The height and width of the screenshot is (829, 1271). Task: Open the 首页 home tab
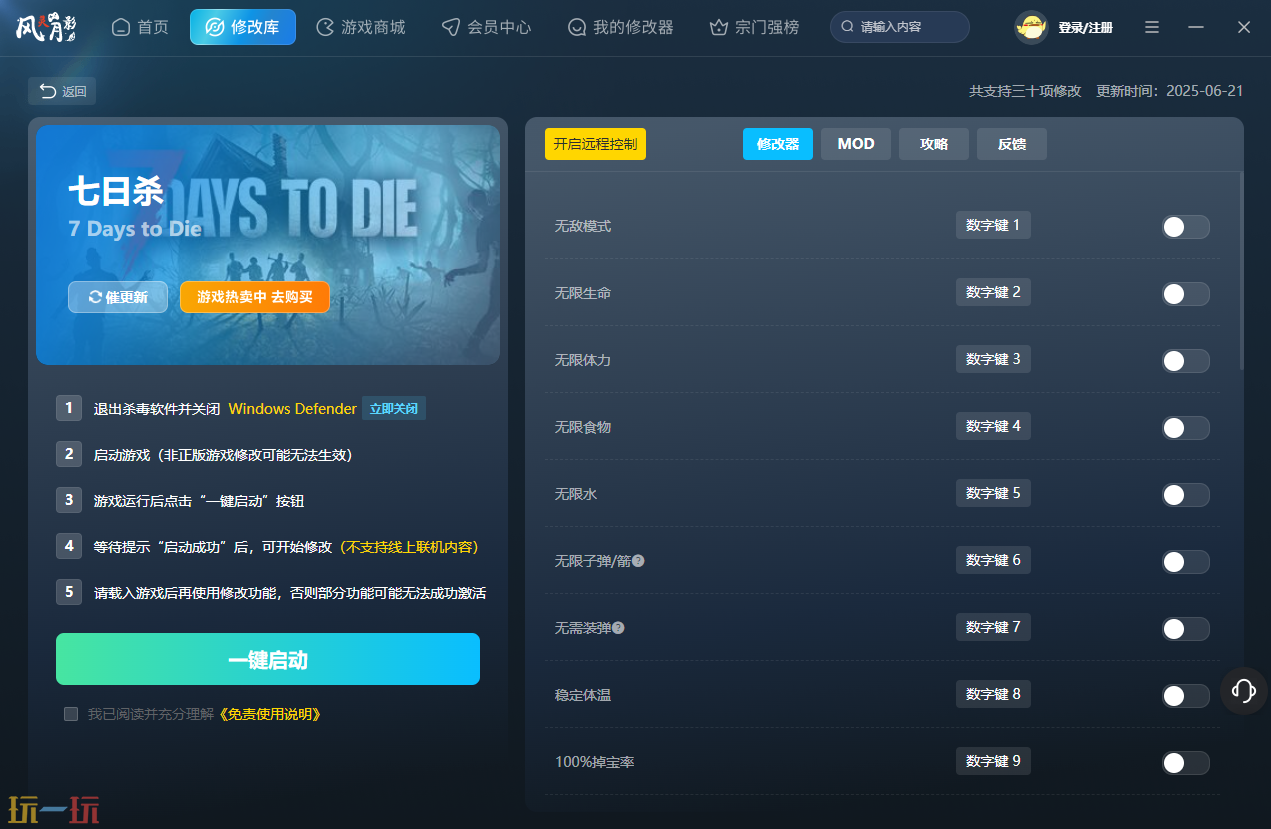point(140,27)
